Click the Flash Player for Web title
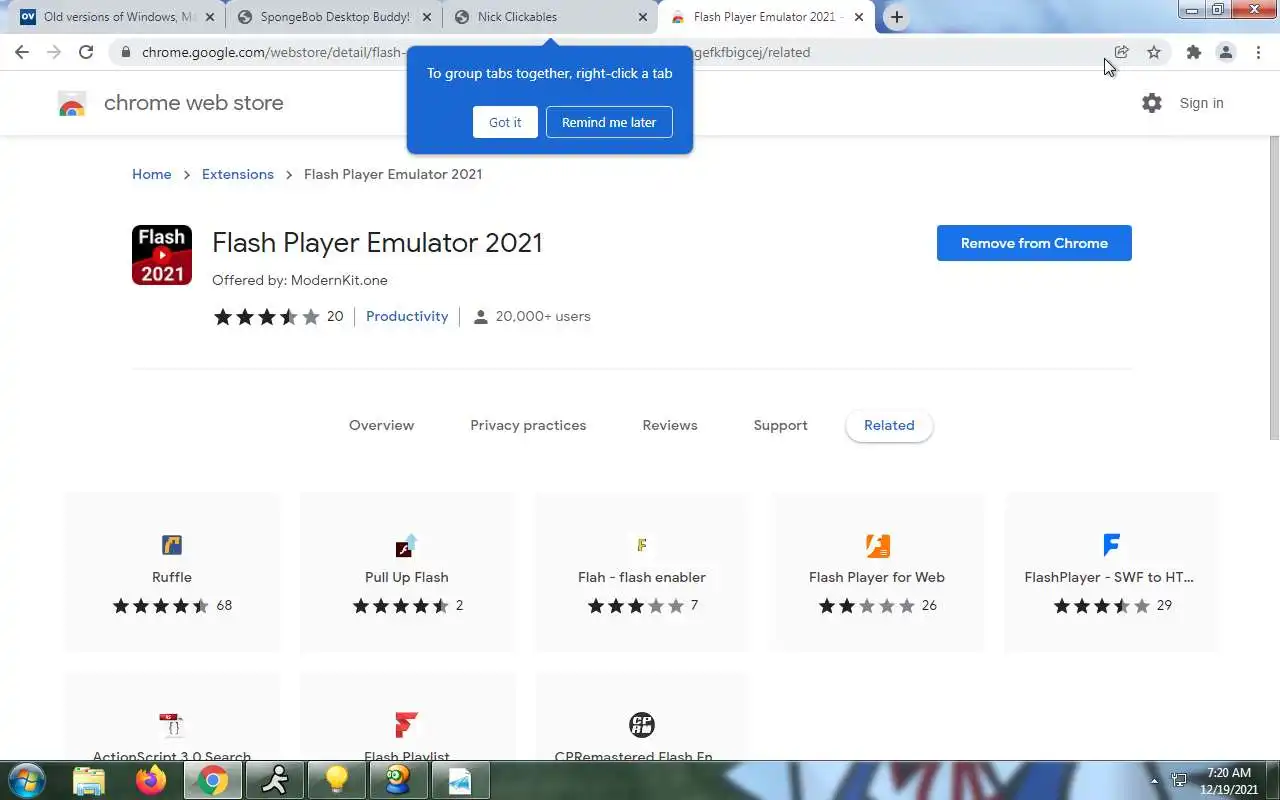The height and width of the screenshot is (800, 1280). point(877,577)
